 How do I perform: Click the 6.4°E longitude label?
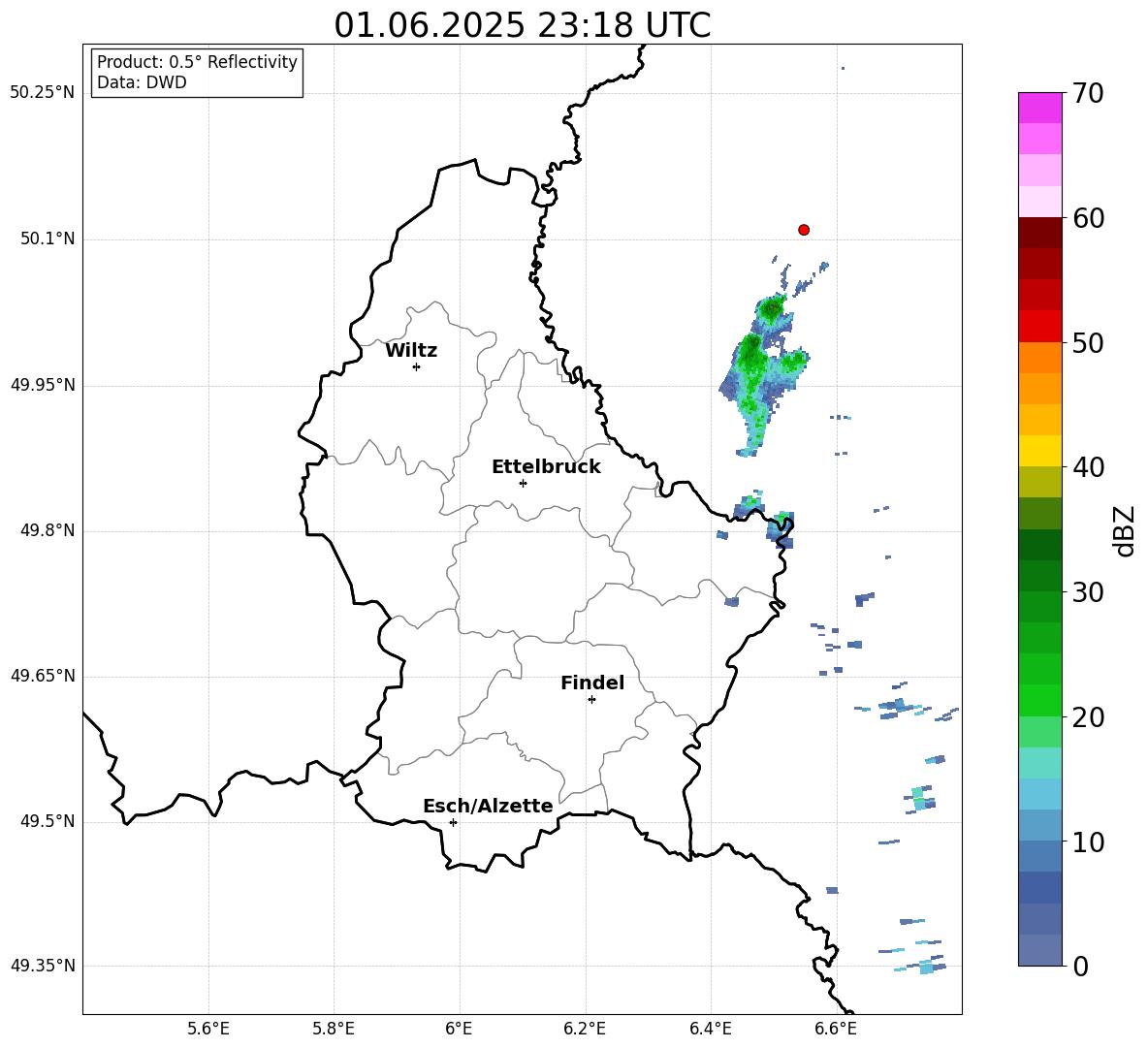pos(710,1029)
